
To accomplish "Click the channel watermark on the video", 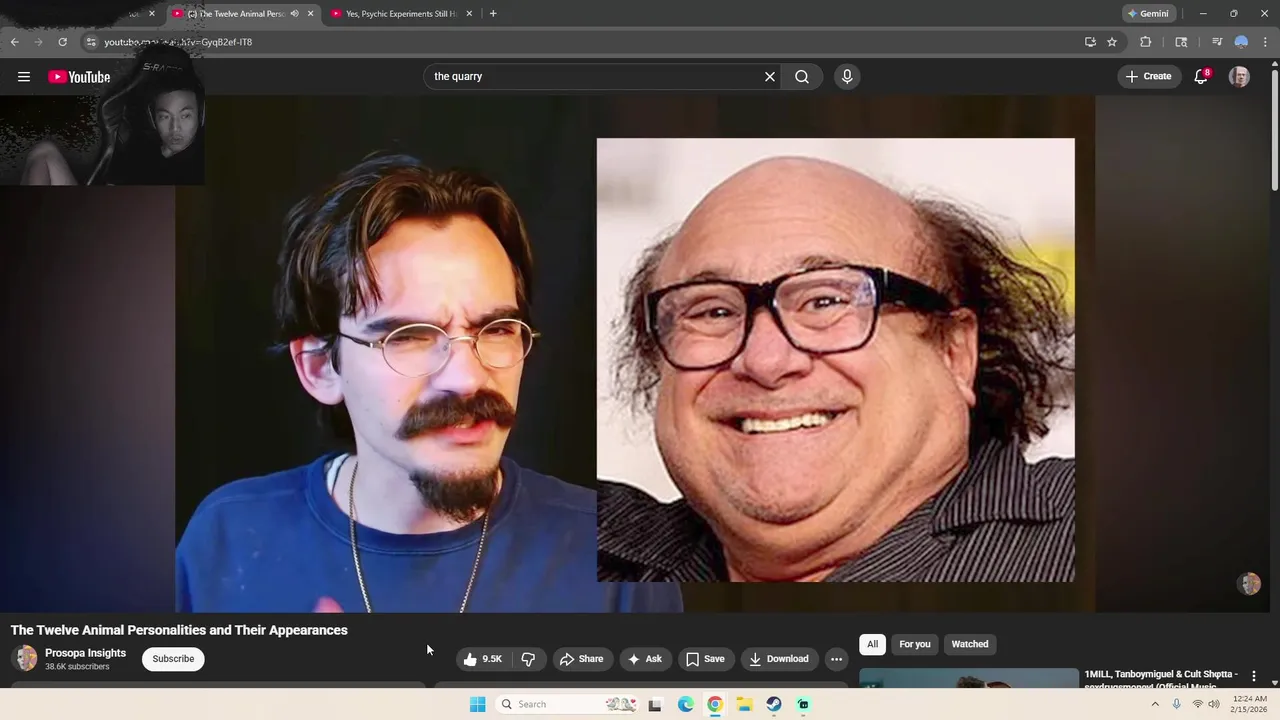I will (x=1249, y=584).
